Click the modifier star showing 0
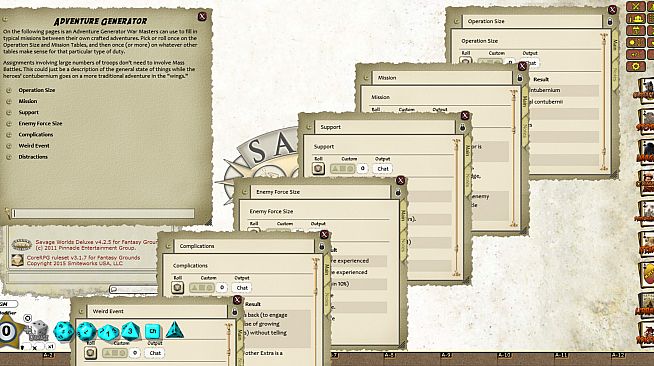The width and height of the screenshot is (654, 366). coord(7,331)
